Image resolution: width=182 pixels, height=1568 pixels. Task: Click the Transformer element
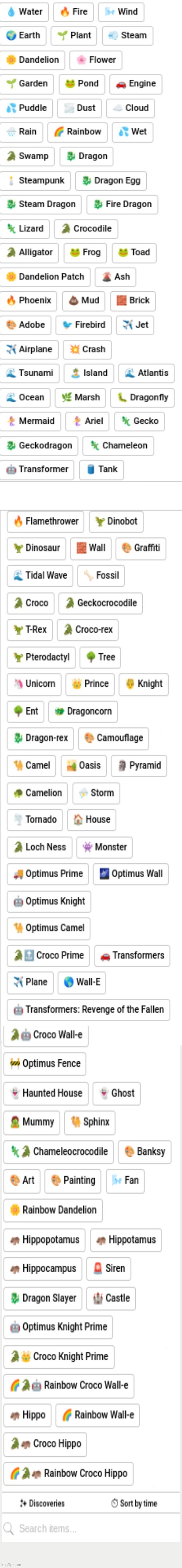[x=37, y=469]
